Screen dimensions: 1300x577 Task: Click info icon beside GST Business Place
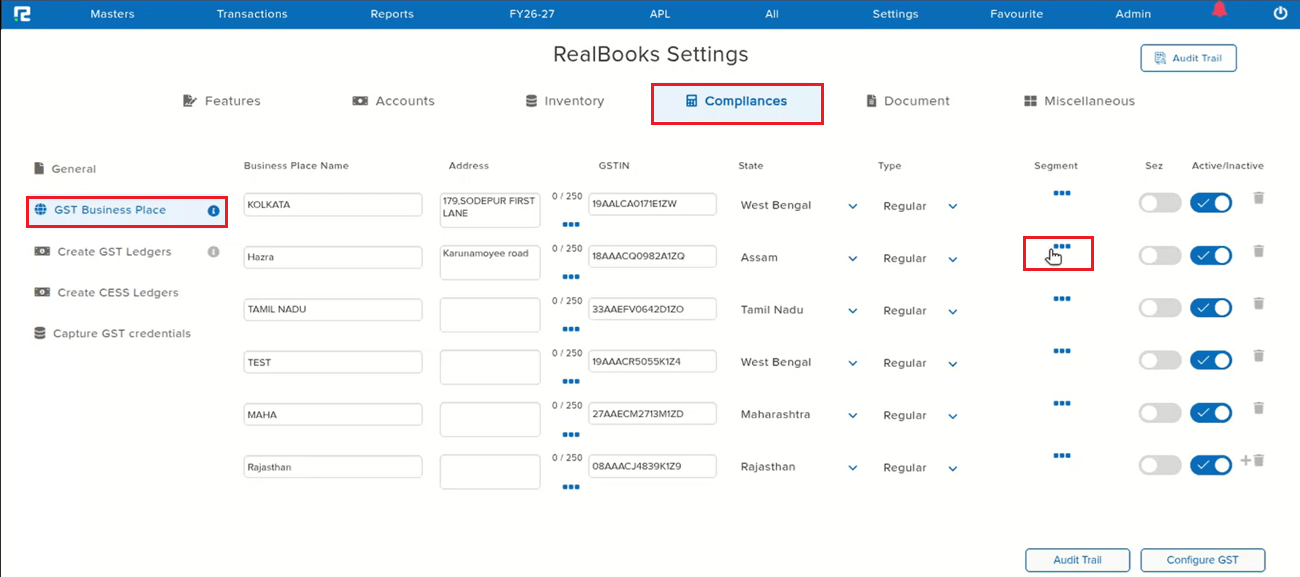point(213,211)
